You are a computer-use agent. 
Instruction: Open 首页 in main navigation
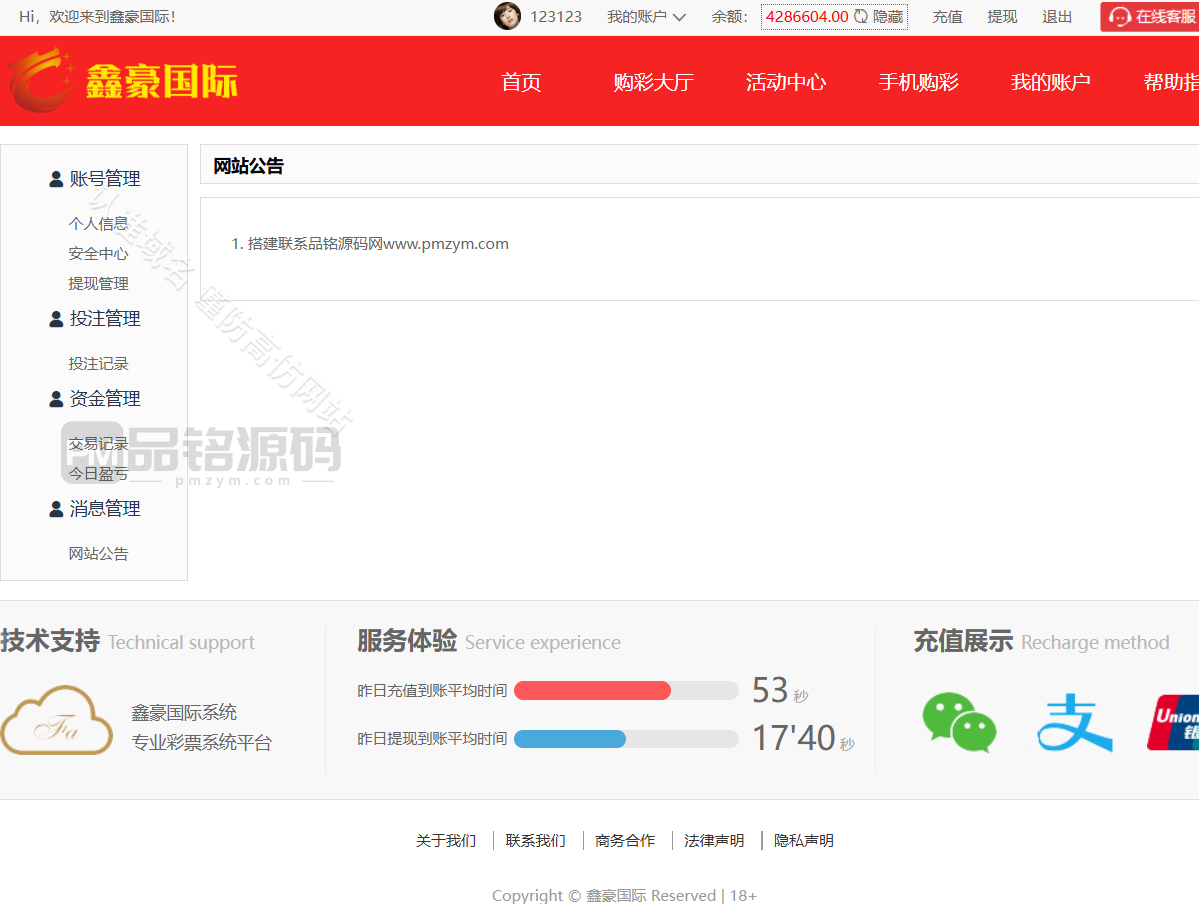pyautogui.click(x=521, y=82)
